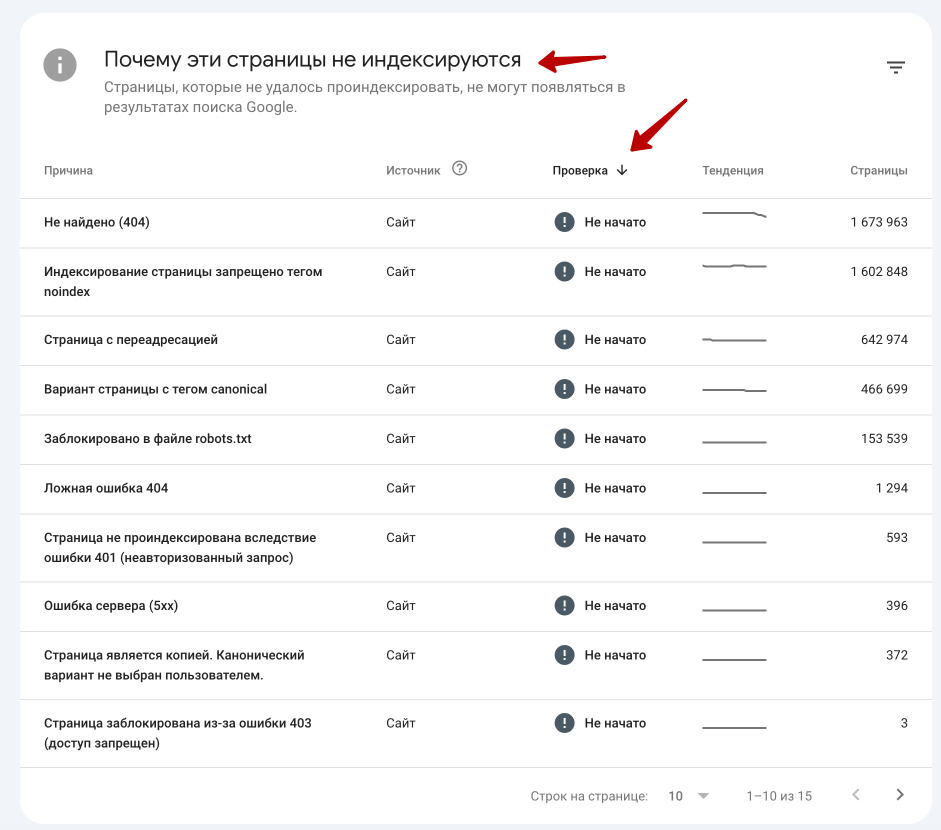Open the filter icon in the top right corner
Screen dimensions: 941x830
coord(896,66)
